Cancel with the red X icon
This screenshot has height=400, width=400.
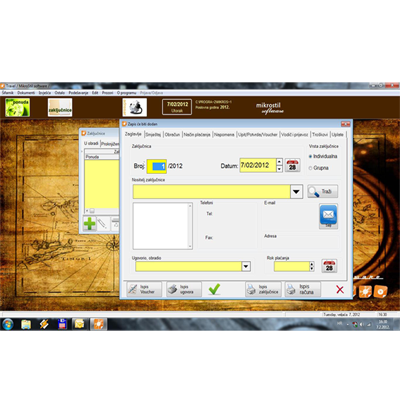[x=340, y=289]
